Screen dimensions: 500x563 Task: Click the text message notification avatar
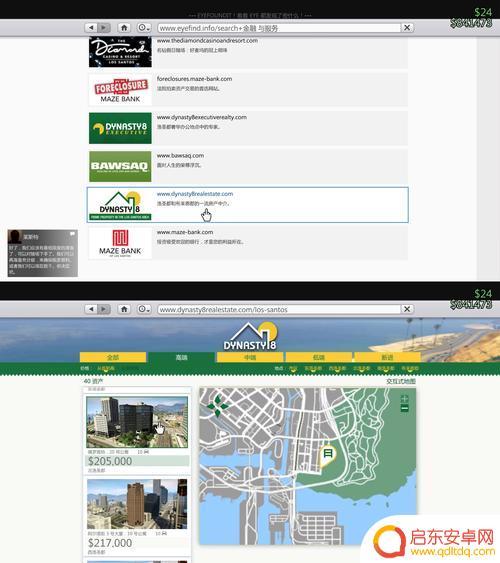tap(15, 237)
